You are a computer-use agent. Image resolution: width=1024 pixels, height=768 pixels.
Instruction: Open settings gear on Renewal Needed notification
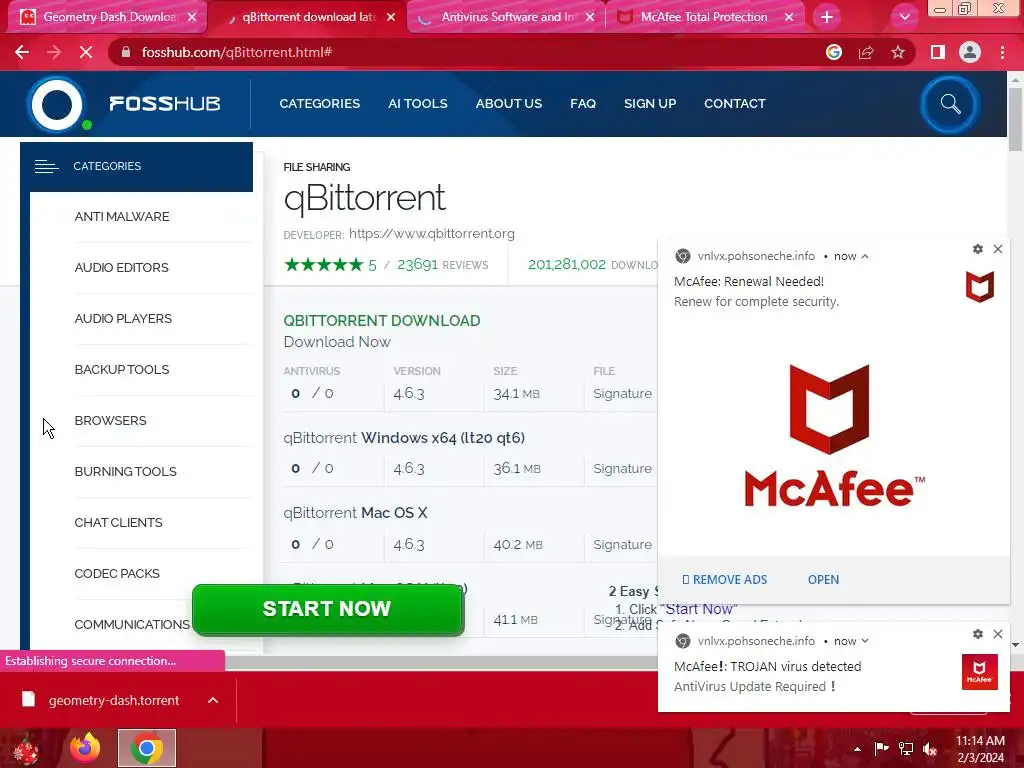(x=978, y=249)
